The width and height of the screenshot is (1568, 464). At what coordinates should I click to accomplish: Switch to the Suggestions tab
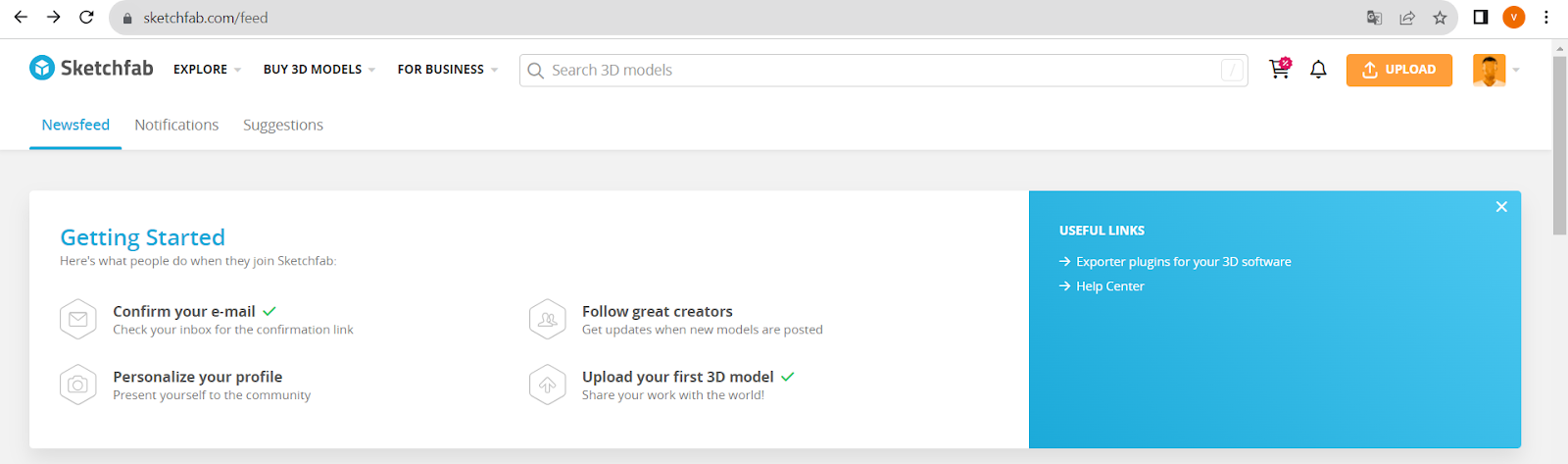(x=283, y=125)
